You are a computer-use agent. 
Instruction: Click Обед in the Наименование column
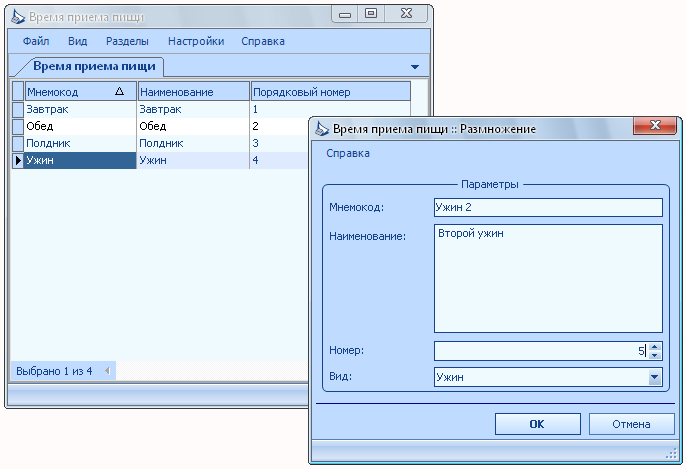click(x=193, y=126)
